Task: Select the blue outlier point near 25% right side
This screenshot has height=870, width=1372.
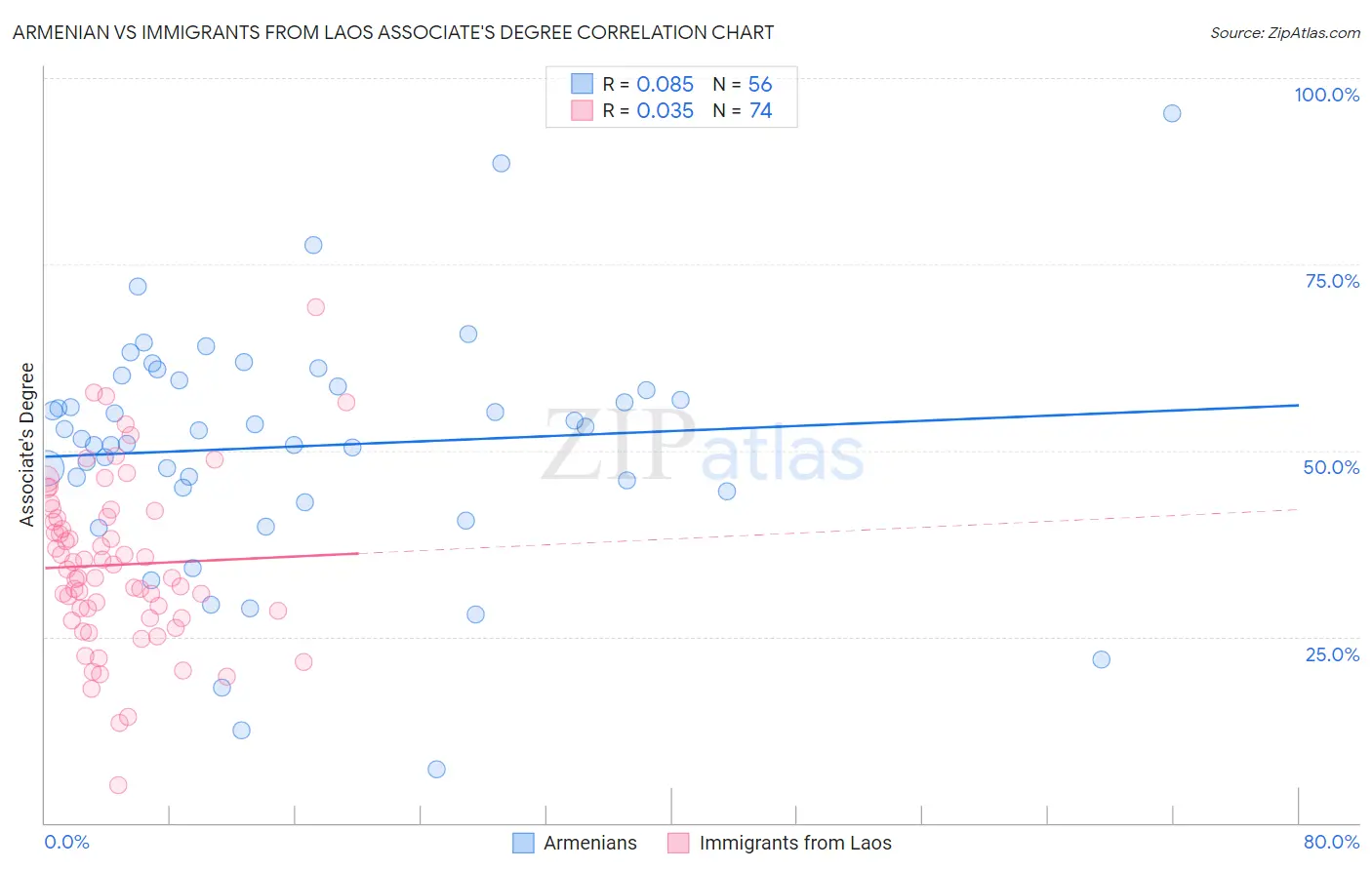Action: click(1101, 659)
